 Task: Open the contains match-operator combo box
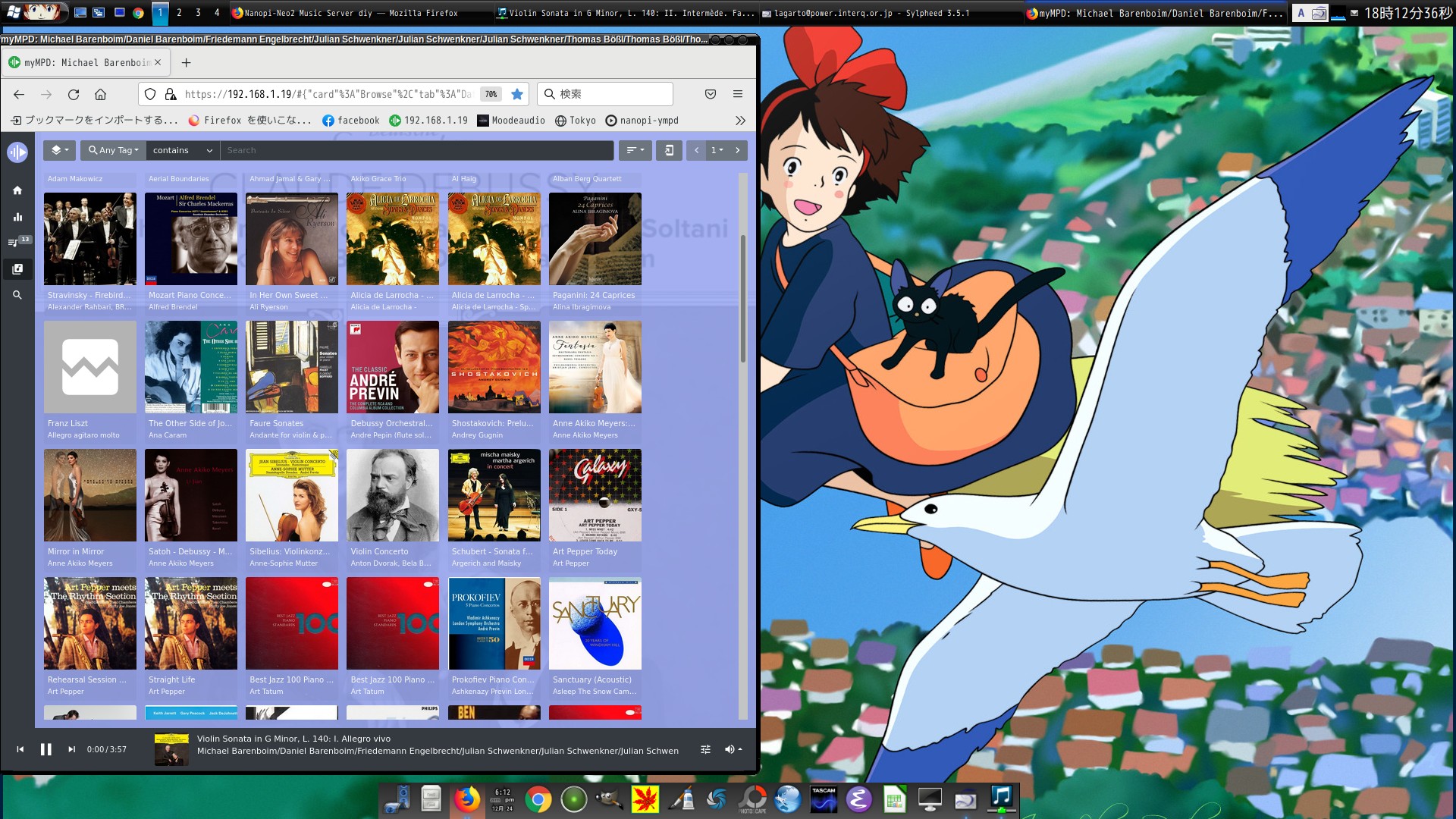point(182,150)
